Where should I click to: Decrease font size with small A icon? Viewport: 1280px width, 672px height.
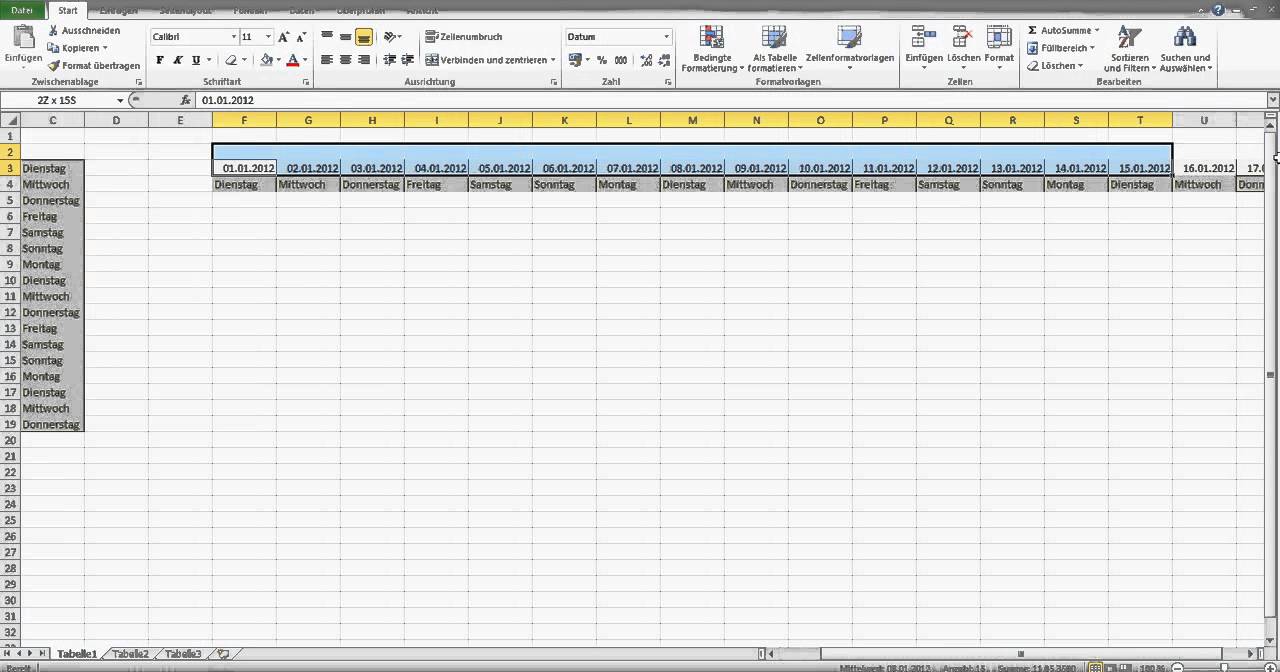point(300,36)
